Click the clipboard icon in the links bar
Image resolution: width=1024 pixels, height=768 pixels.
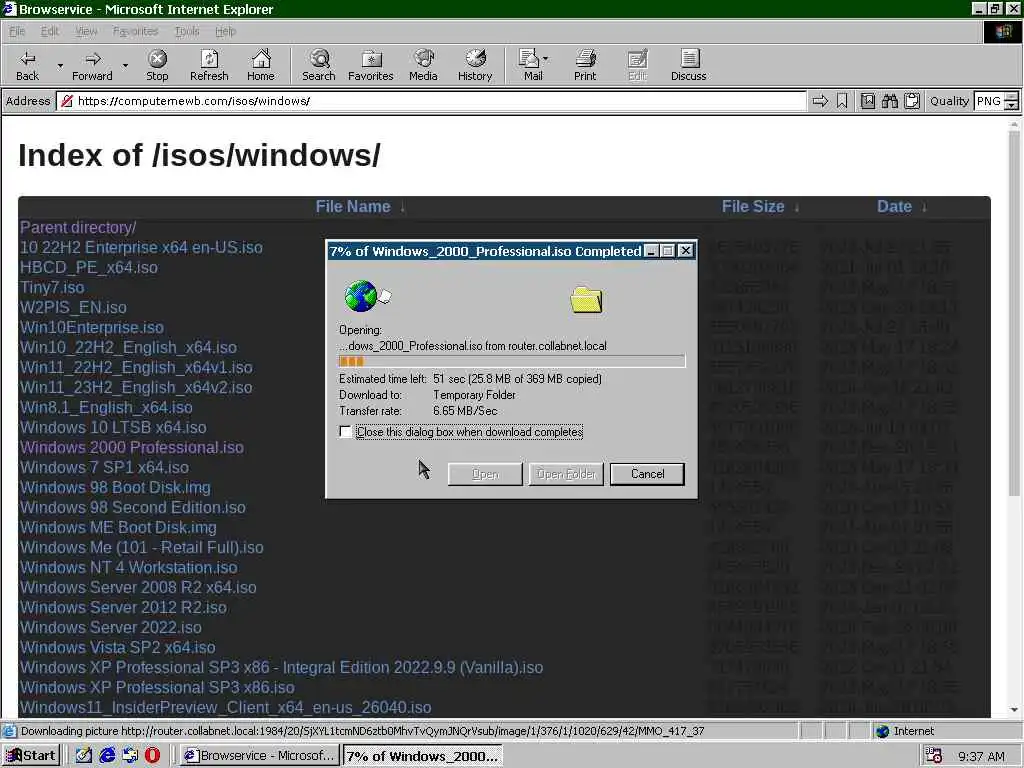click(912, 101)
